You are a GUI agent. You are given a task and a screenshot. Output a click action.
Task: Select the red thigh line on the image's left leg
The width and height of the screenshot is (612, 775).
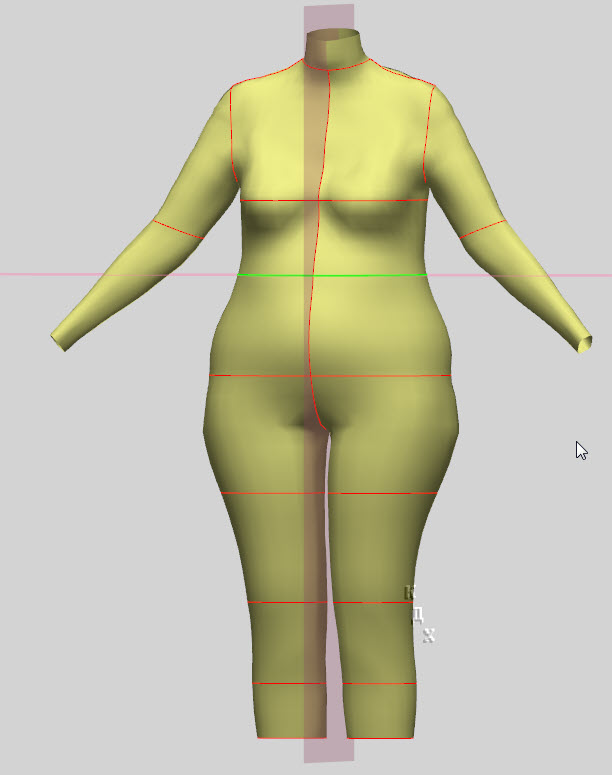point(273,493)
